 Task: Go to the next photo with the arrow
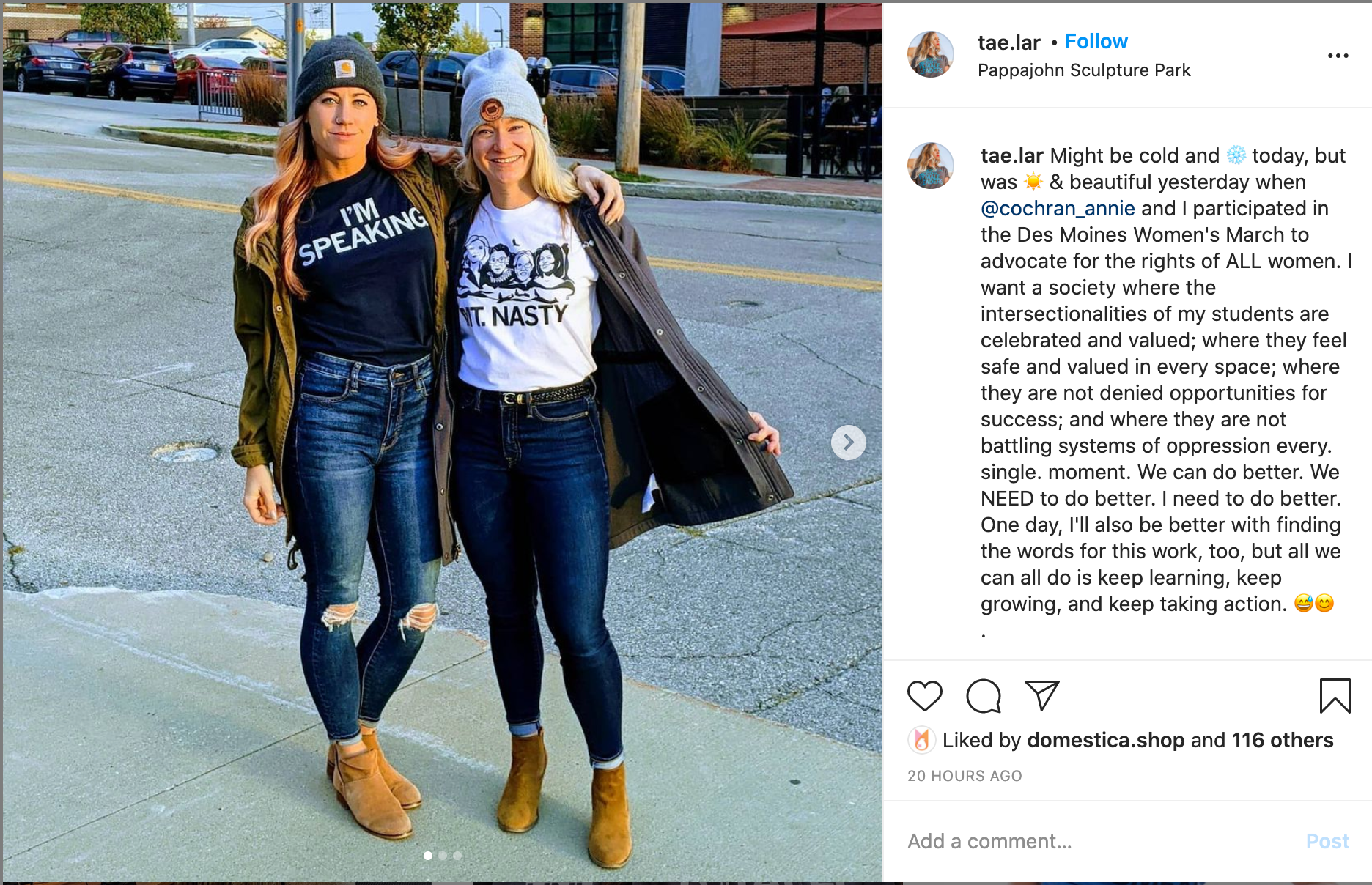(849, 443)
